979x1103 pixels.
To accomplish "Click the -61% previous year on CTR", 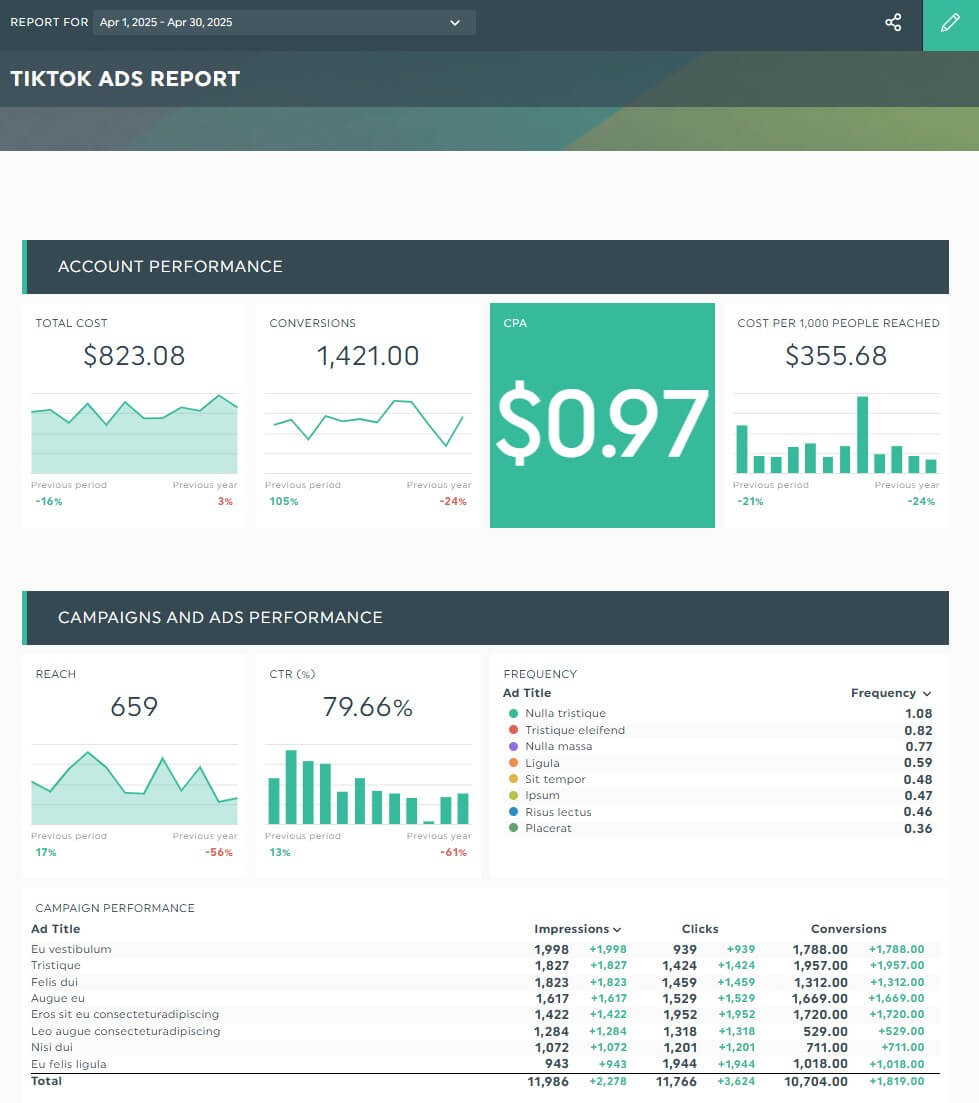I will click(x=453, y=853).
